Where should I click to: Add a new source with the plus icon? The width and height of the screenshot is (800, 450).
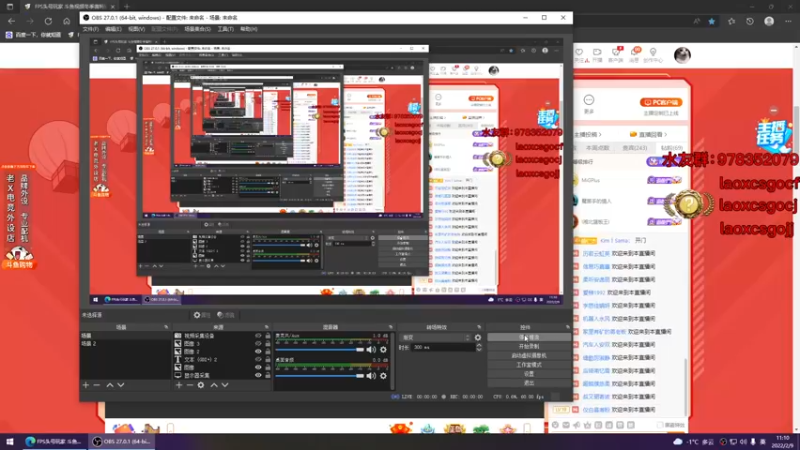pos(179,385)
